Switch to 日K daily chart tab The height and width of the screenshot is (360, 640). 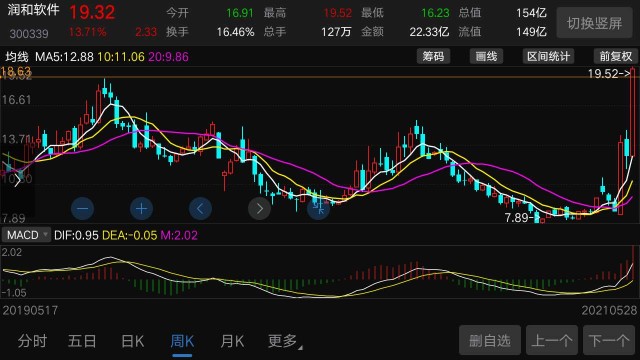(x=133, y=341)
